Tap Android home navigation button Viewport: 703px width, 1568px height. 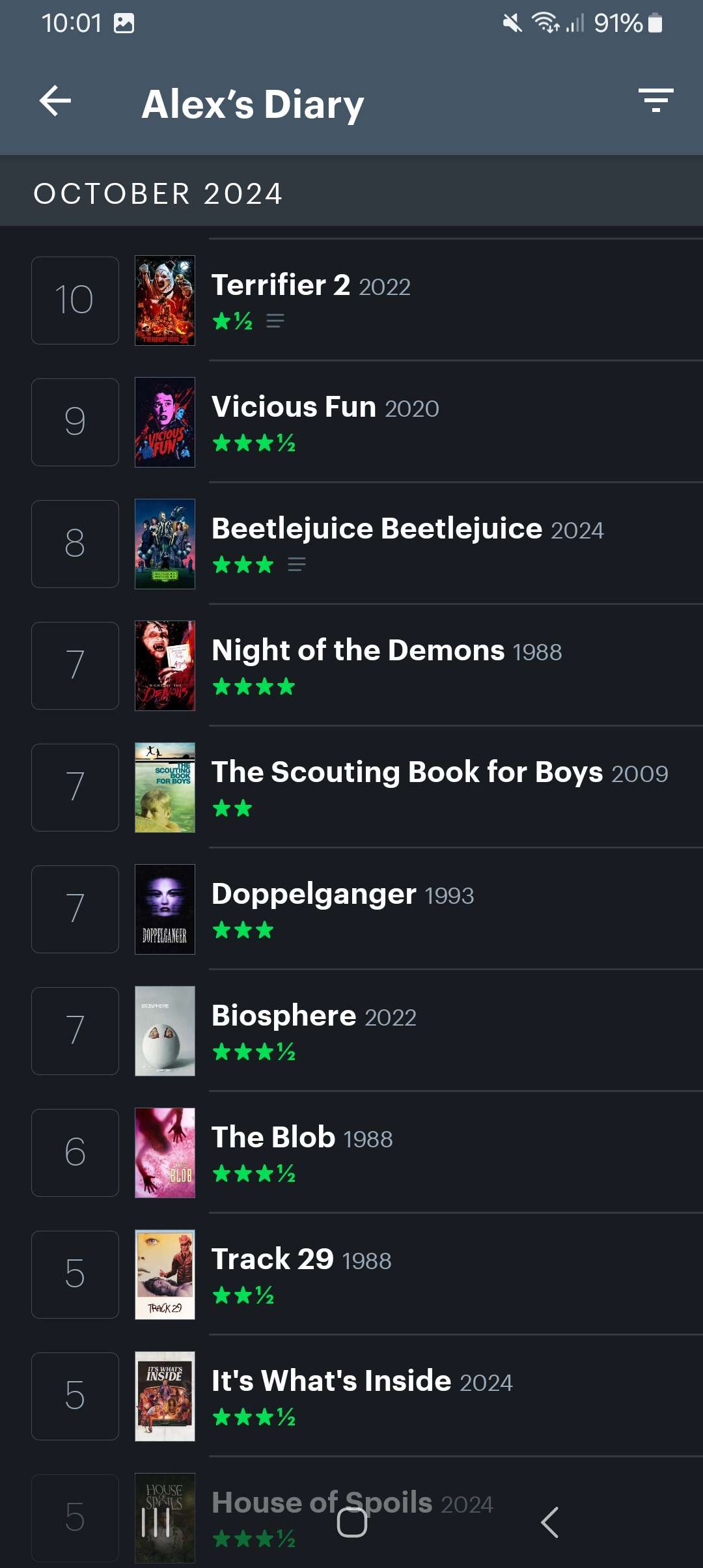352,1522
